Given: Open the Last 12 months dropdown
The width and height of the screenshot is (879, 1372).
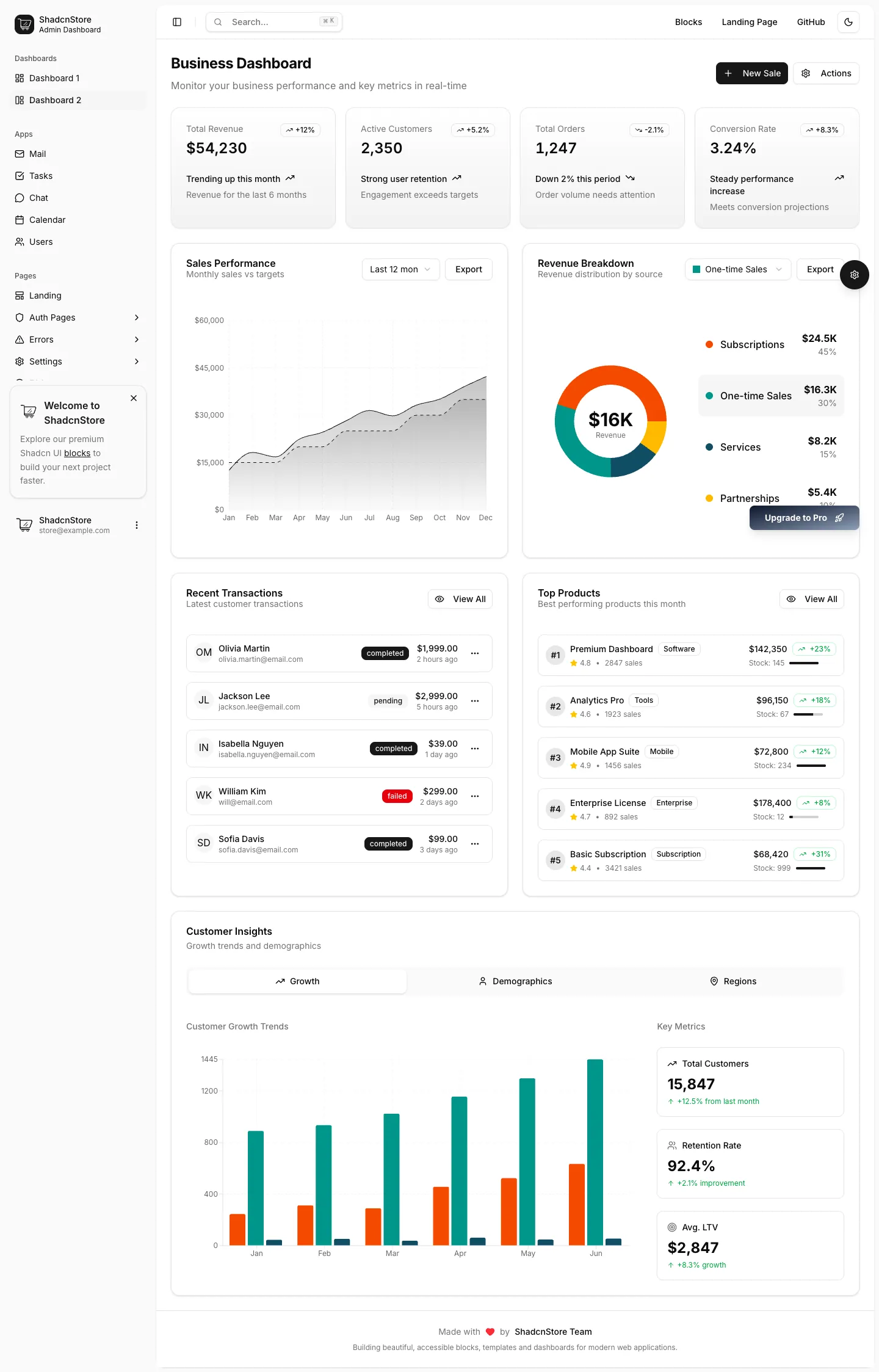Looking at the screenshot, I should click(x=401, y=269).
